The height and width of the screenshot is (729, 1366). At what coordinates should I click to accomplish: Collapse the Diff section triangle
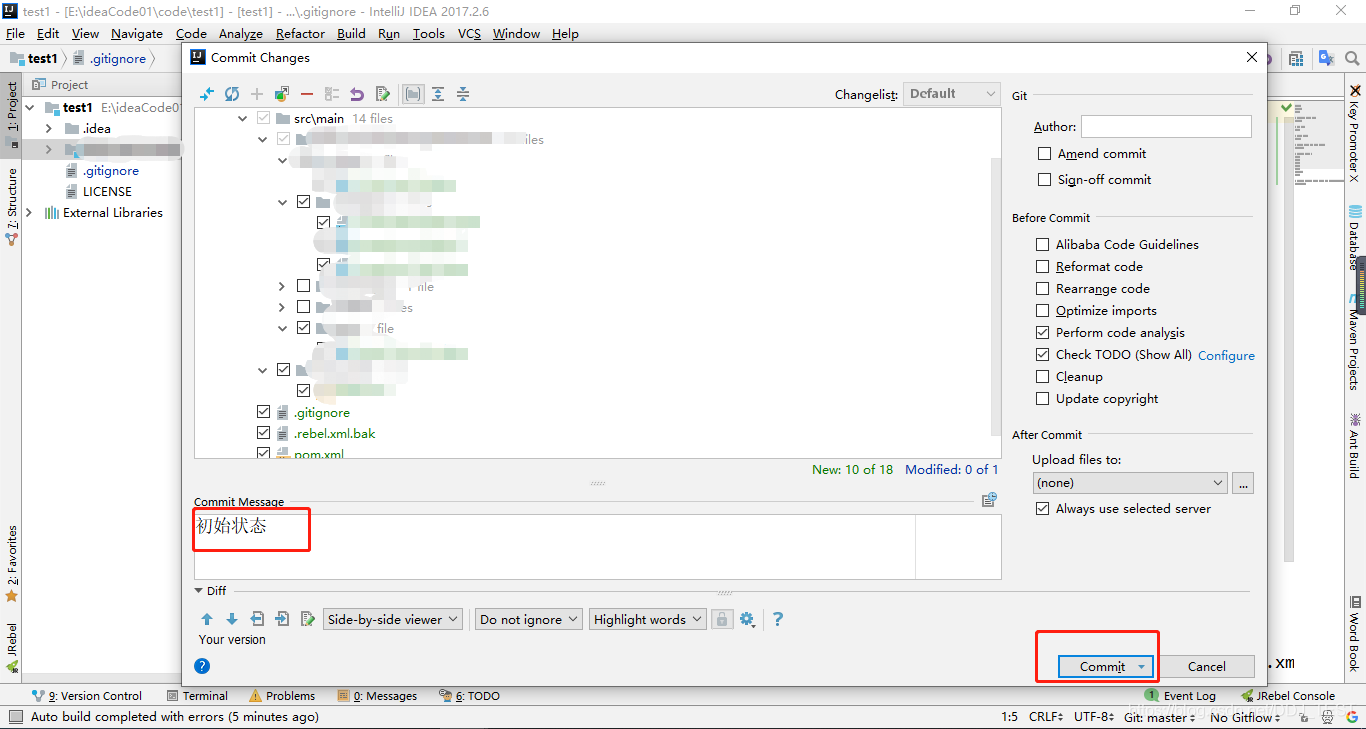pos(198,591)
